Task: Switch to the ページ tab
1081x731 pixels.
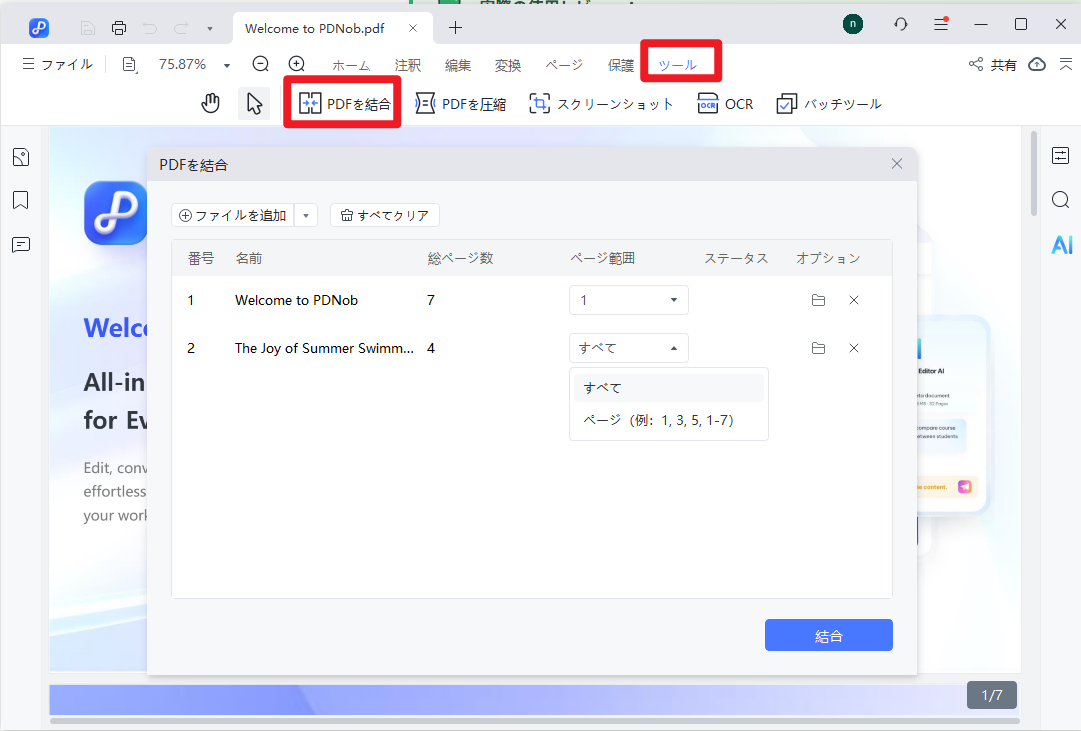Action: tap(564, 65)
